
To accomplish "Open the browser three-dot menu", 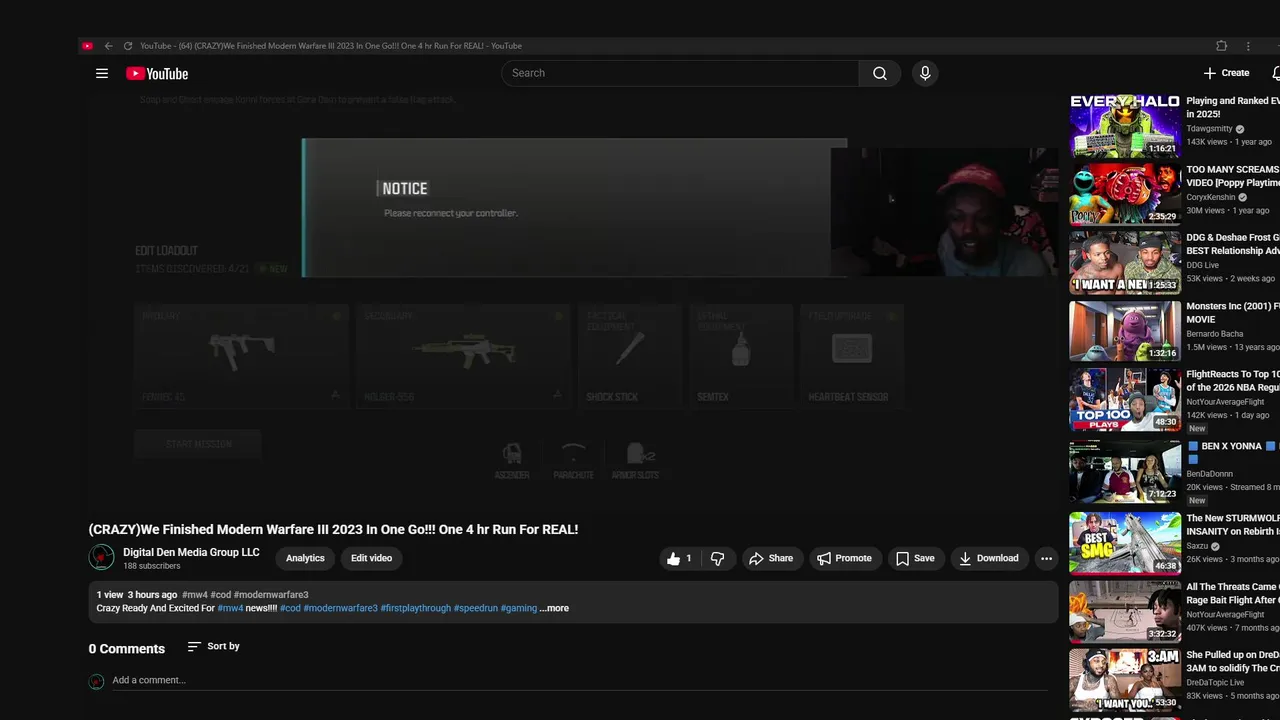I will point(1247,46).
